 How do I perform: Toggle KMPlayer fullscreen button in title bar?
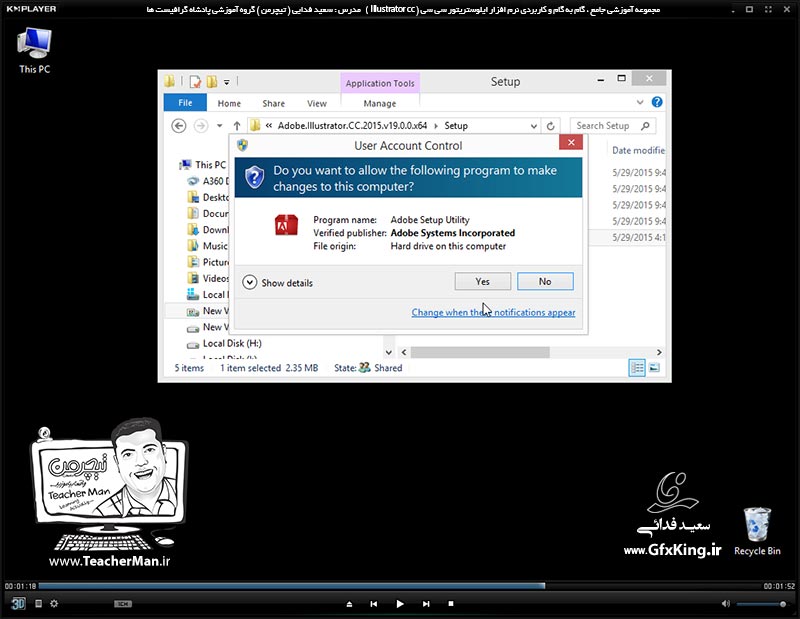768,9
